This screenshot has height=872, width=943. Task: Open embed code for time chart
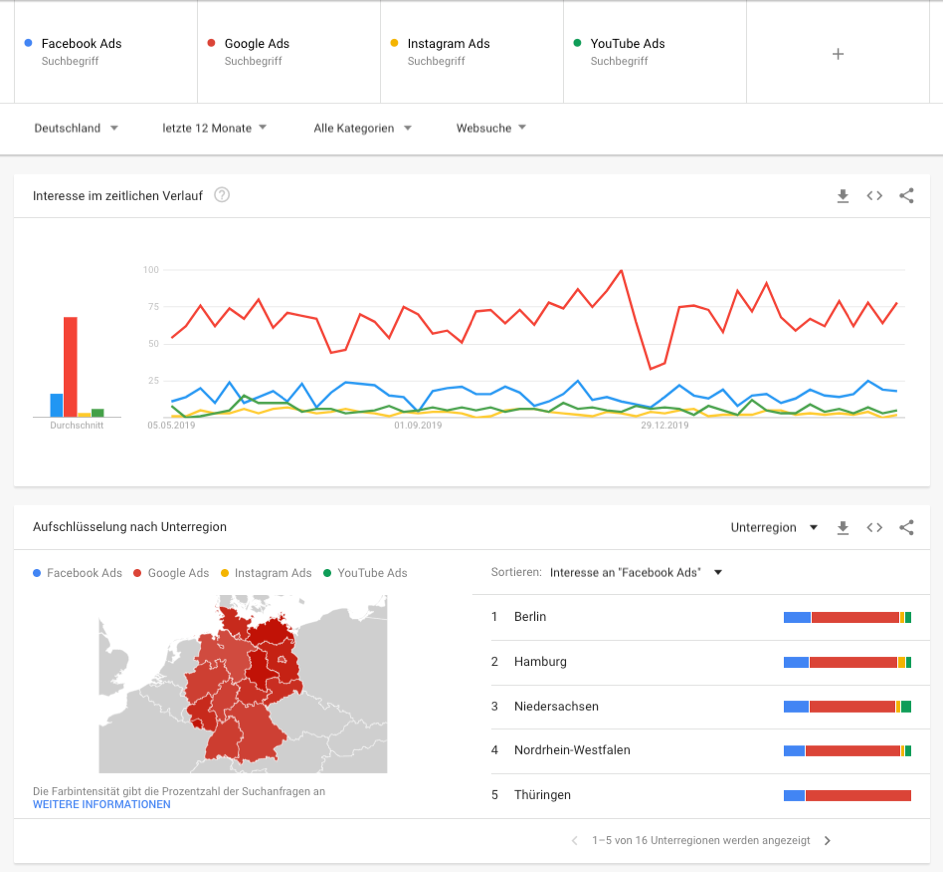point(874,196)
